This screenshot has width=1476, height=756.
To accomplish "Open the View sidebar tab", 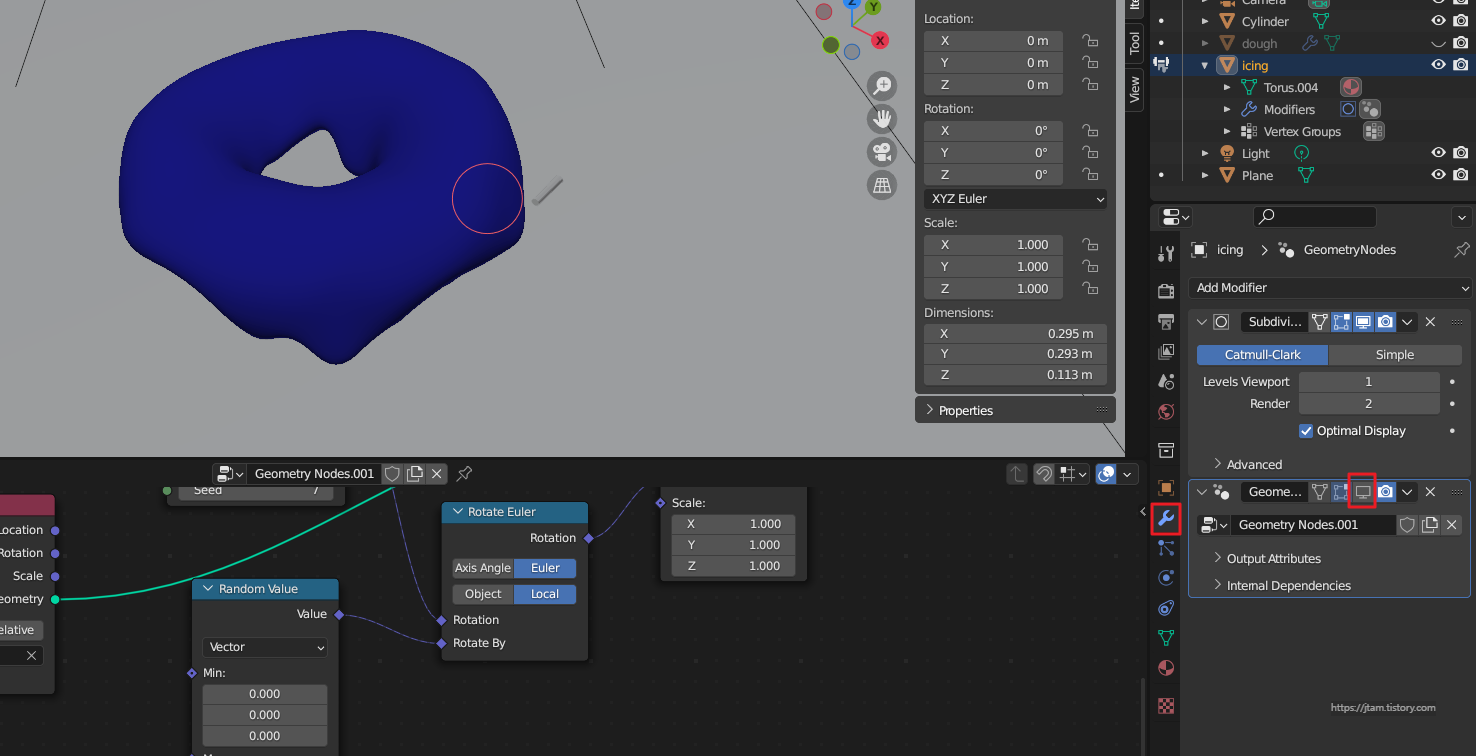I will coord(1135,88).
